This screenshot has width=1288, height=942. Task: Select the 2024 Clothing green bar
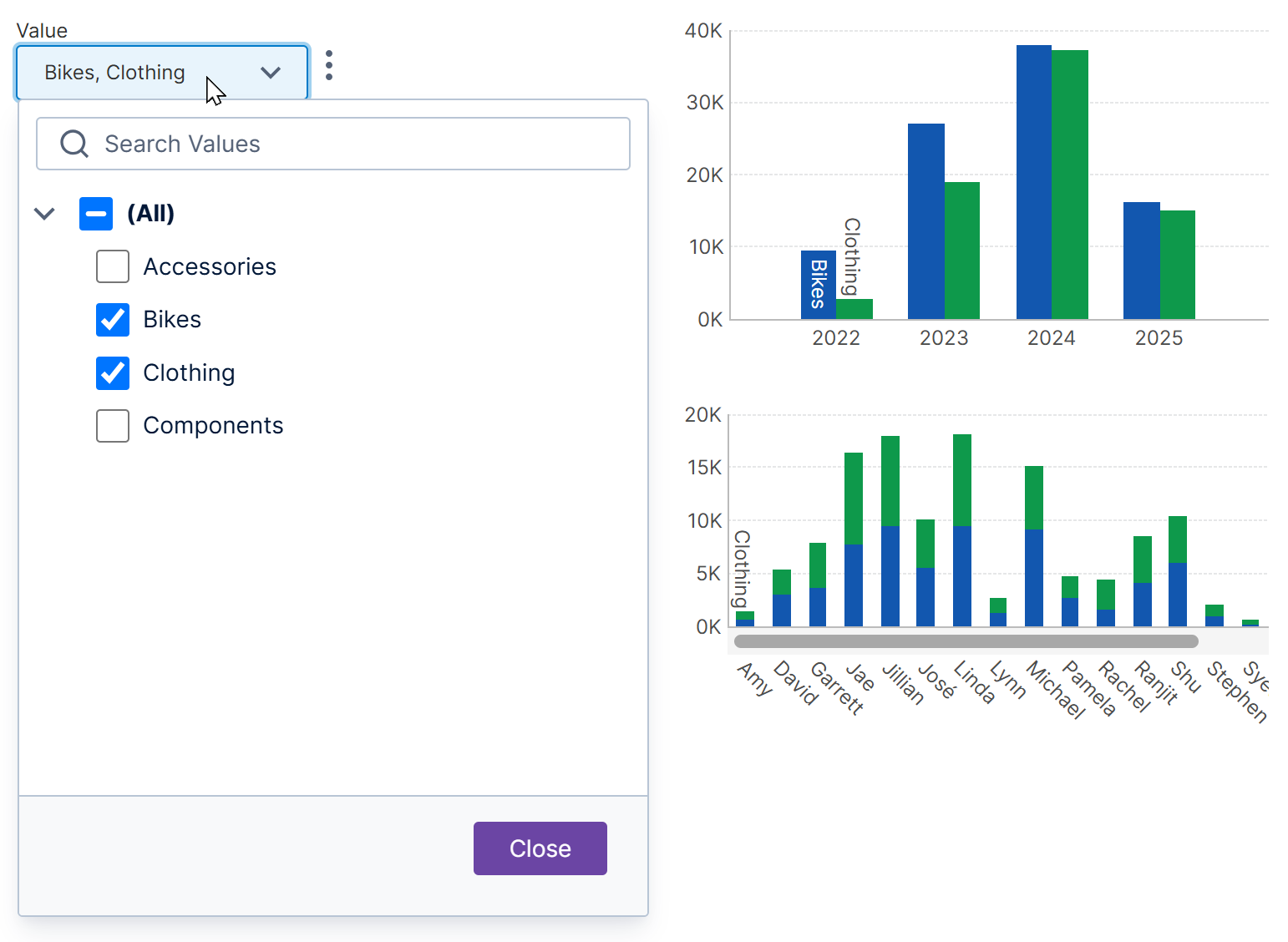pos(1070,185)
